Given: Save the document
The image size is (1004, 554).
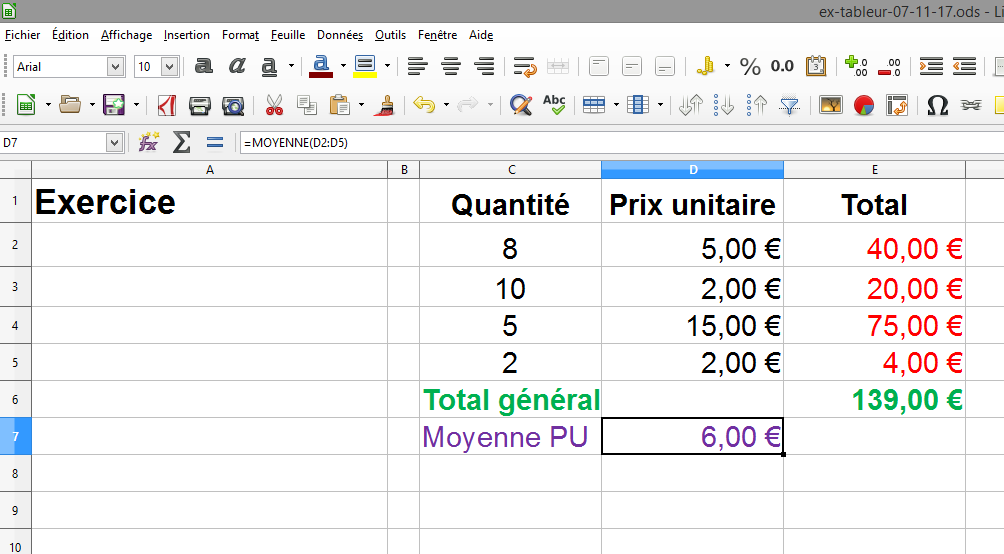Looking at the screenshot, I should click(x=114, y=104).
